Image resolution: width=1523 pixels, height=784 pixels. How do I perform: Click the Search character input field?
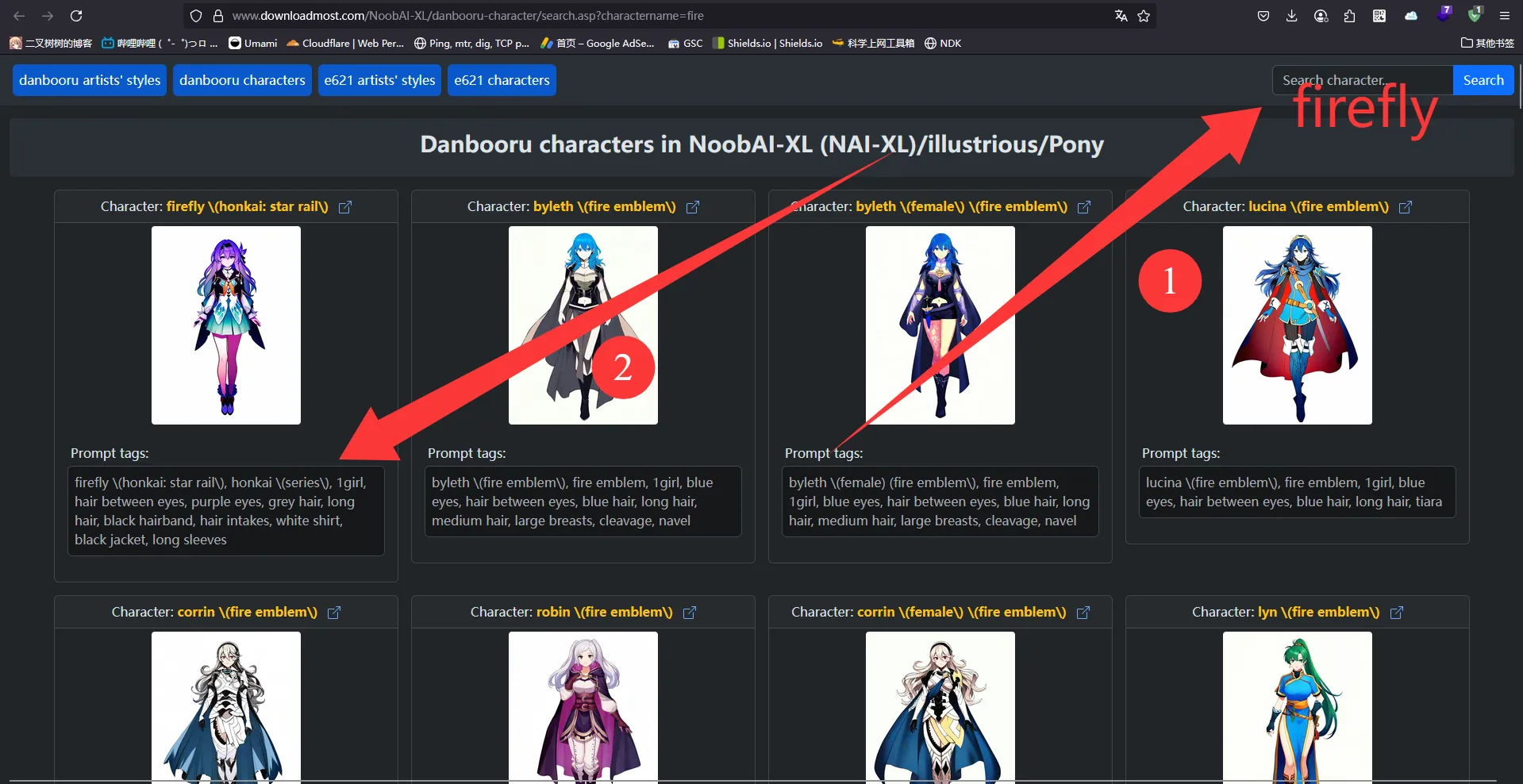pyautogui.click(x=1362, y=80)
